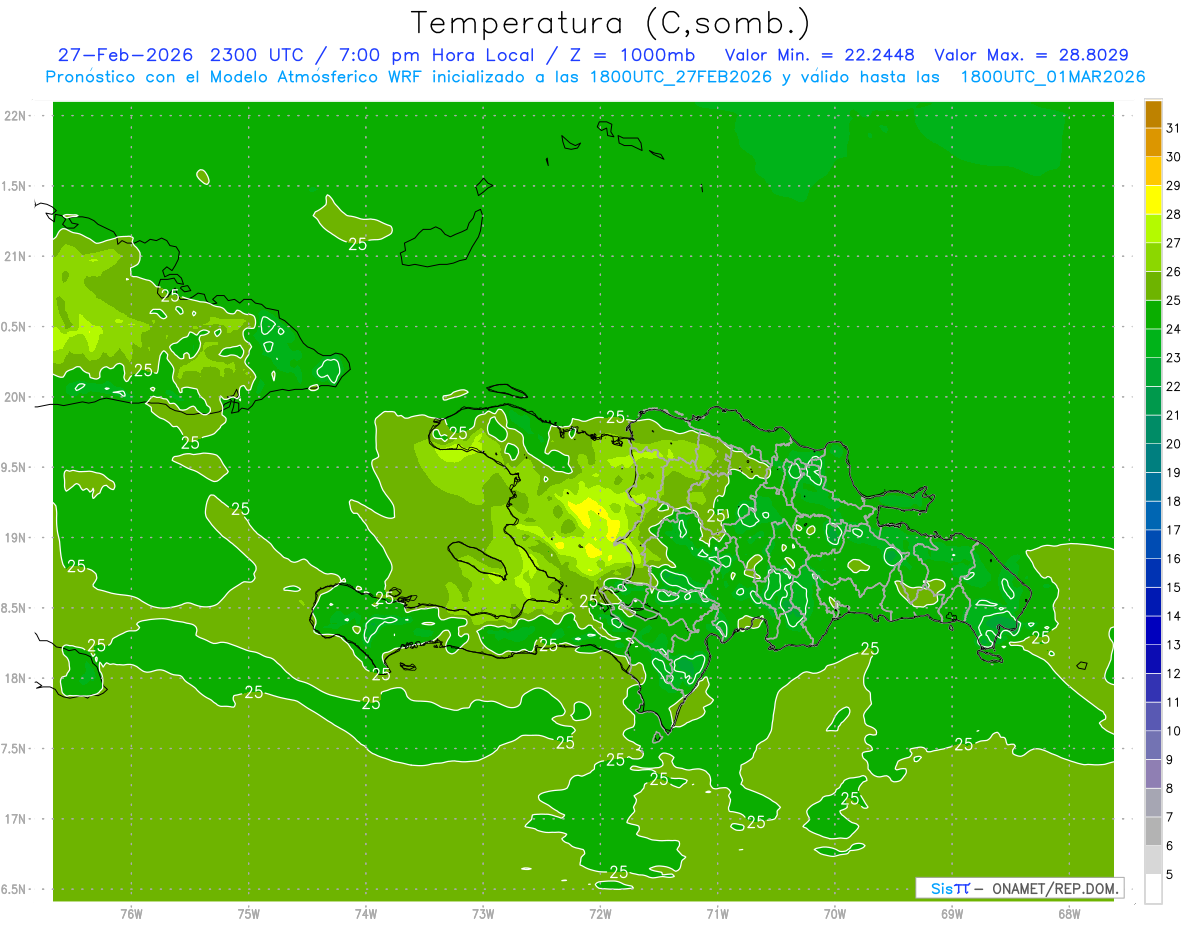Click the '74W' longitude axis label
This screenshot has height=927, width=1200.
point(366,914)
